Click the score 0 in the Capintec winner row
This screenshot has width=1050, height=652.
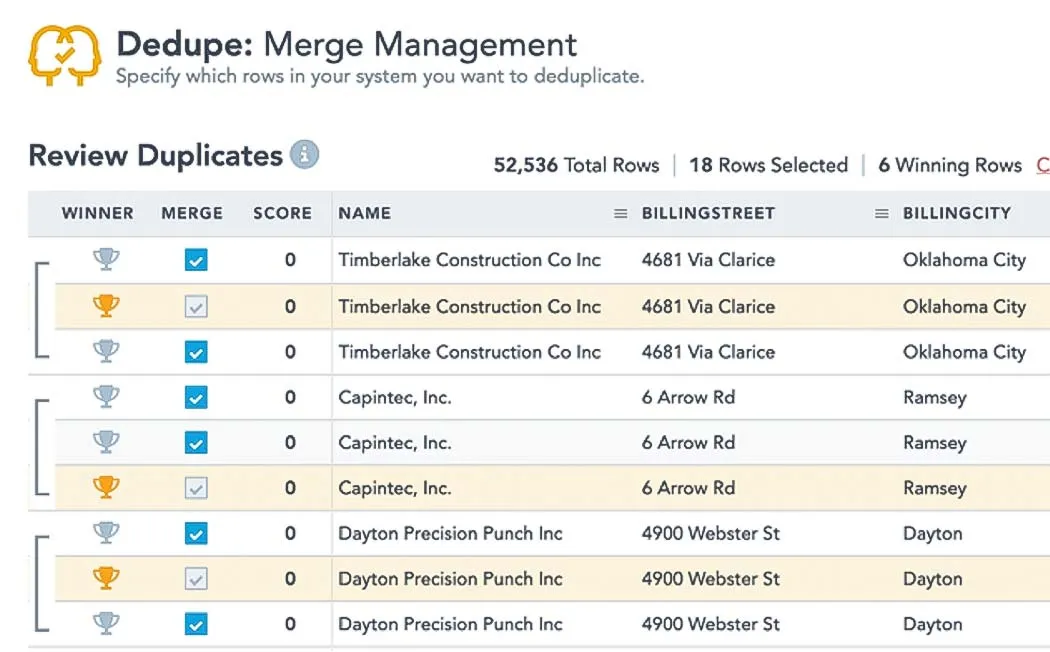(x=290, y=488)
